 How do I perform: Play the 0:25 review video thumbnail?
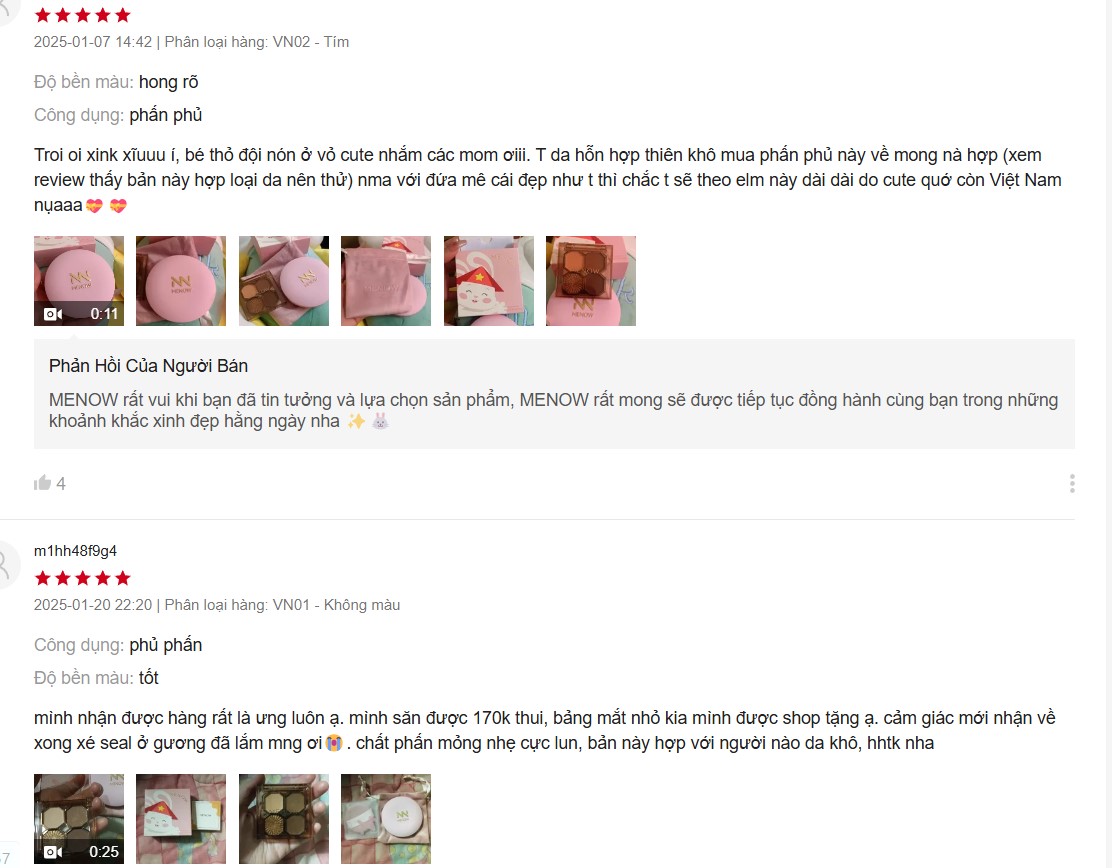coord(79,819)
